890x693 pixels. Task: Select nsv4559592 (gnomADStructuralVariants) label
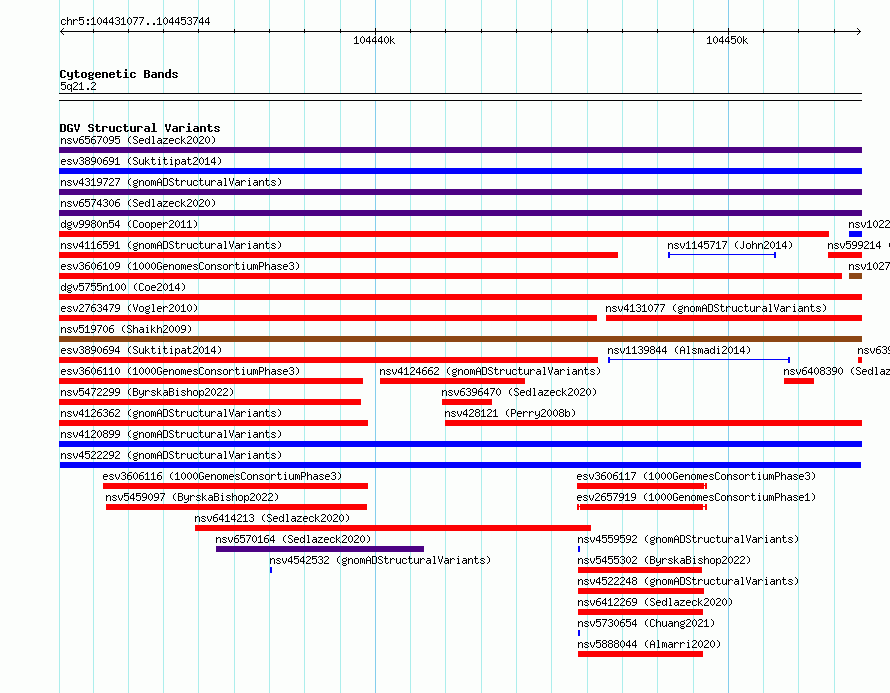click(688, 539)
